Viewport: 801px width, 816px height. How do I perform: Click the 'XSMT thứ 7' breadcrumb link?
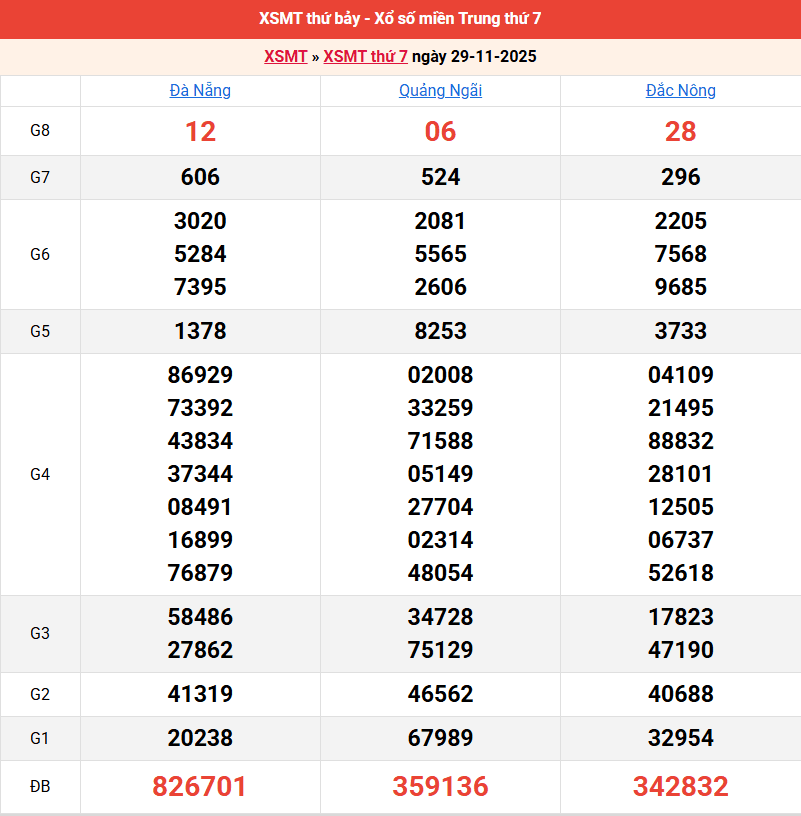pyautogui.click(x=365, y=56)
